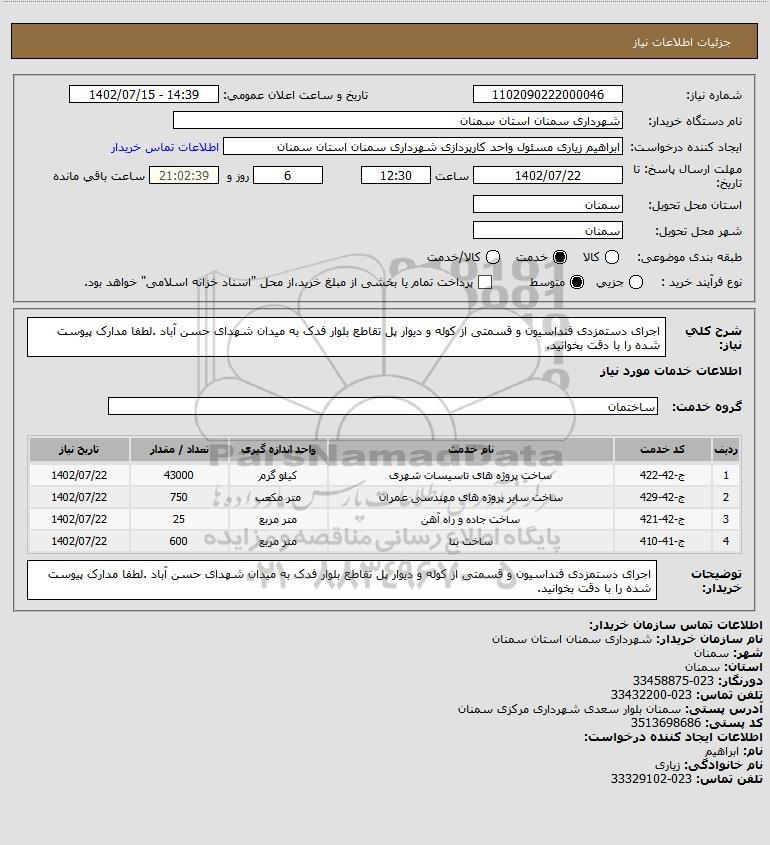
Task: Click the quantity 43000 cell
Action: [179, 475]
